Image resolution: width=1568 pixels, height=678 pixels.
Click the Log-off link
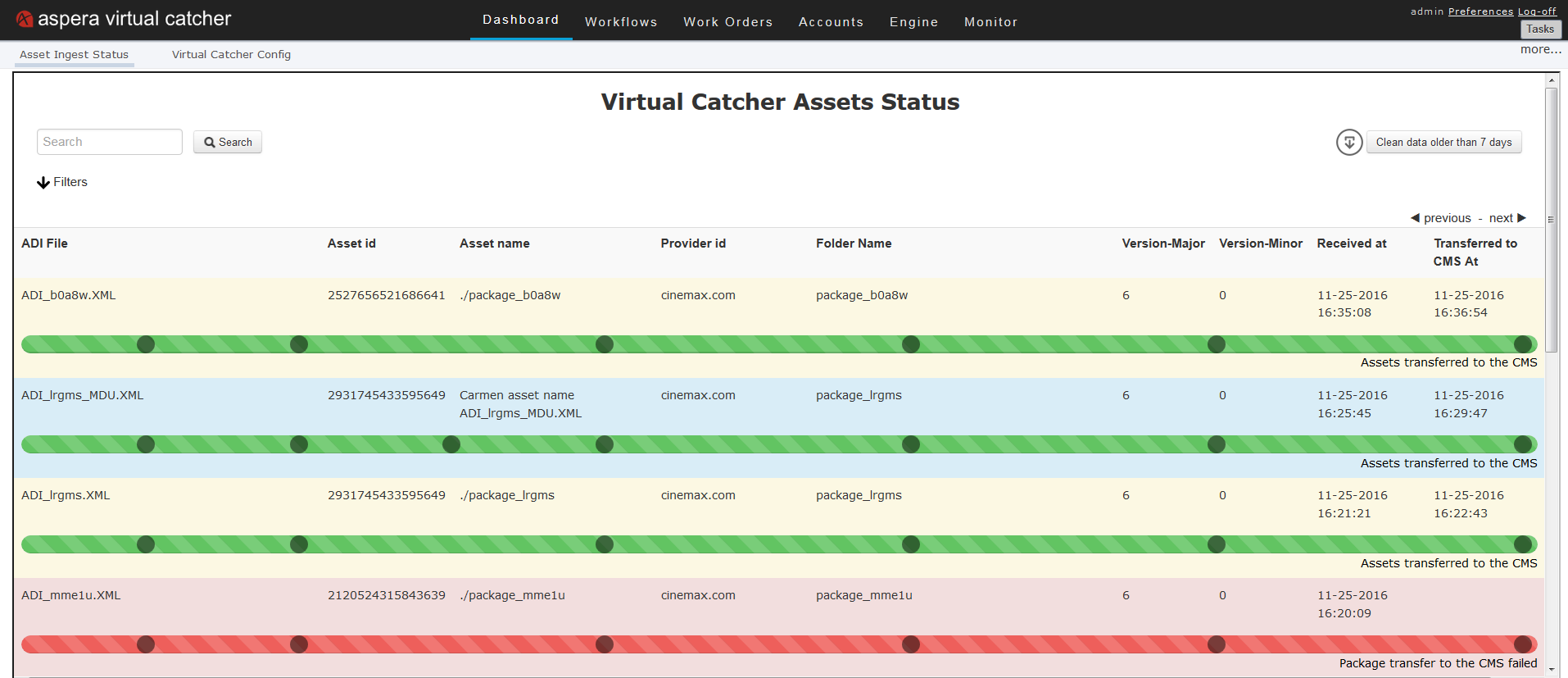[x=1537, y=11]
